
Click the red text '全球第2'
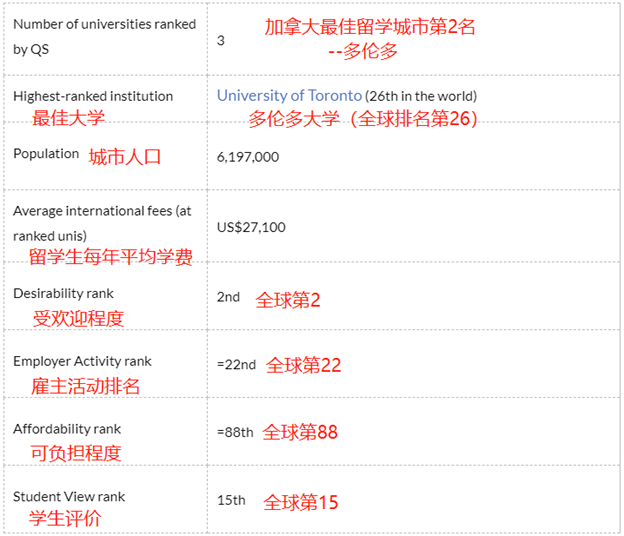click(288, 300)
